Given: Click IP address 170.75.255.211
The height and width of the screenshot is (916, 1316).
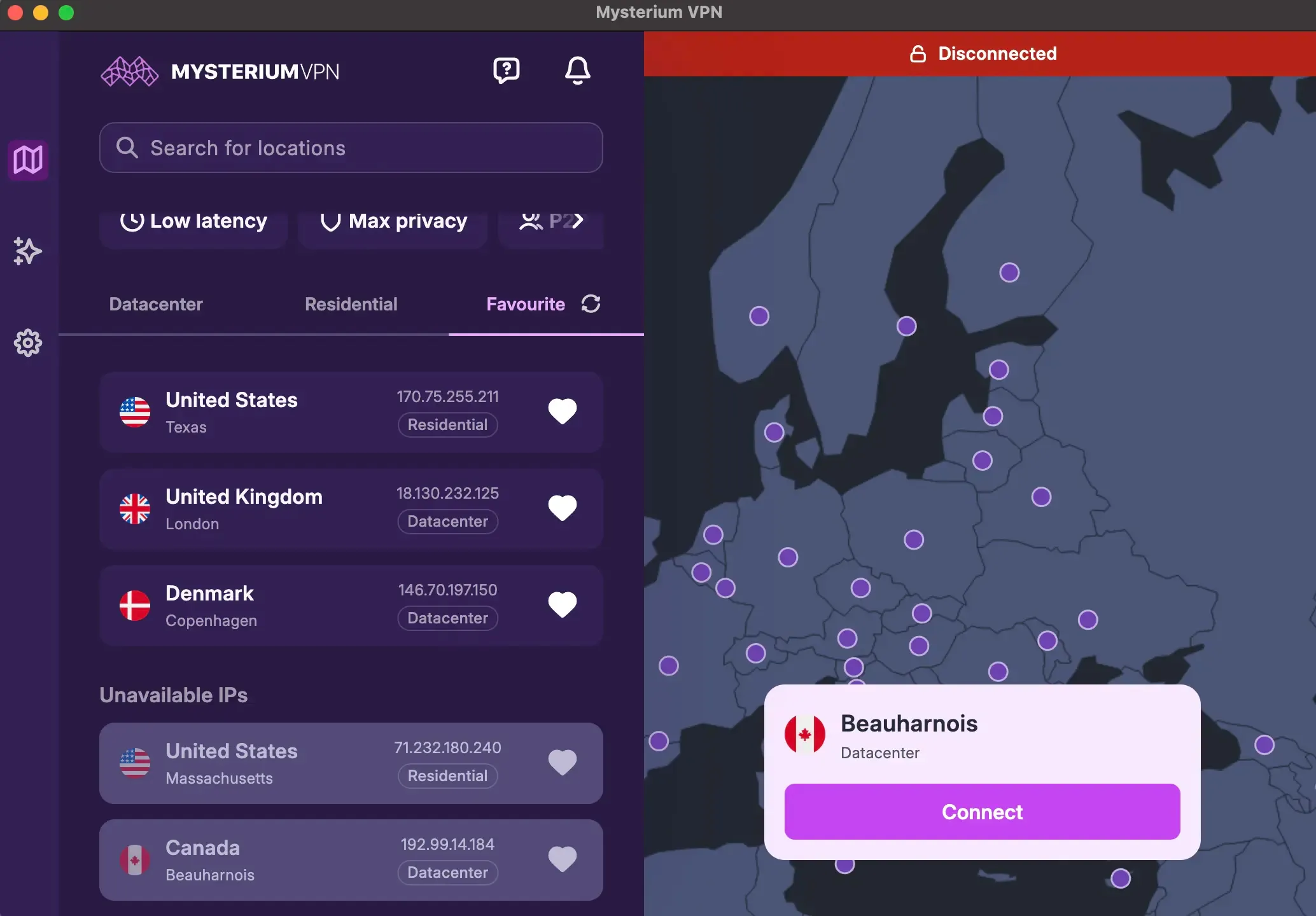Looking at the screenshot, I should (448, 396).
